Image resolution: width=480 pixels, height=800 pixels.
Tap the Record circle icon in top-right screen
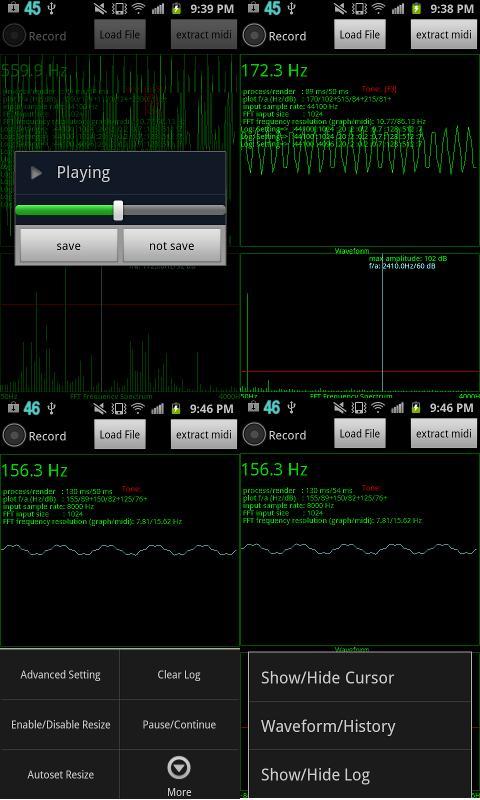pyautogui.click(x=254, y=35)
